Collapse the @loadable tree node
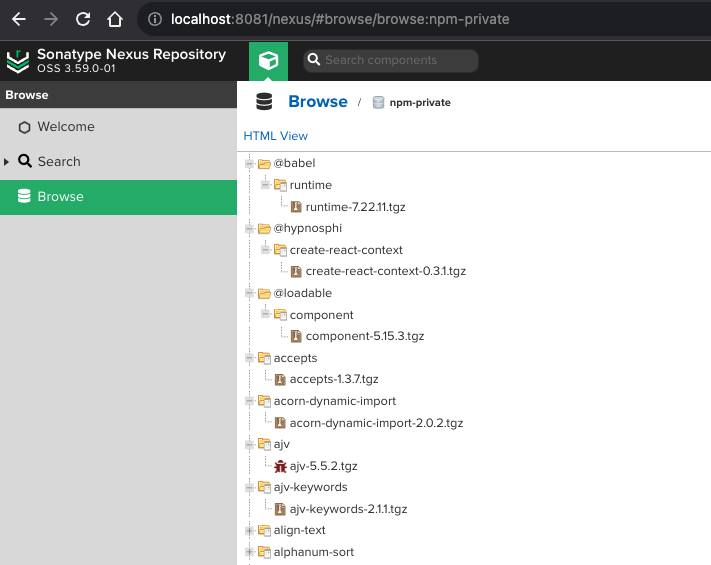The image size is (711, 565). 249,293
